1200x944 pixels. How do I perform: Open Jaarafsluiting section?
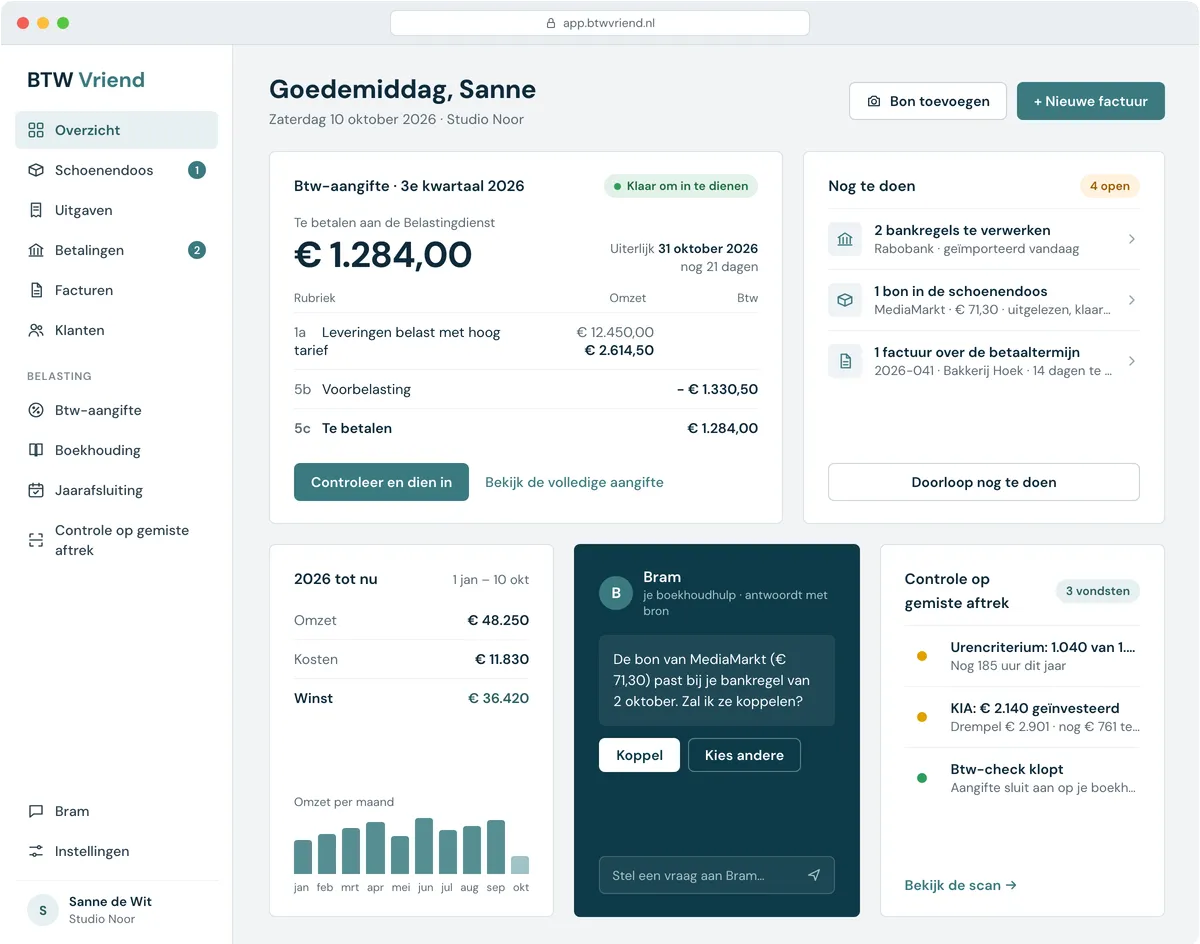coord(116,490)
